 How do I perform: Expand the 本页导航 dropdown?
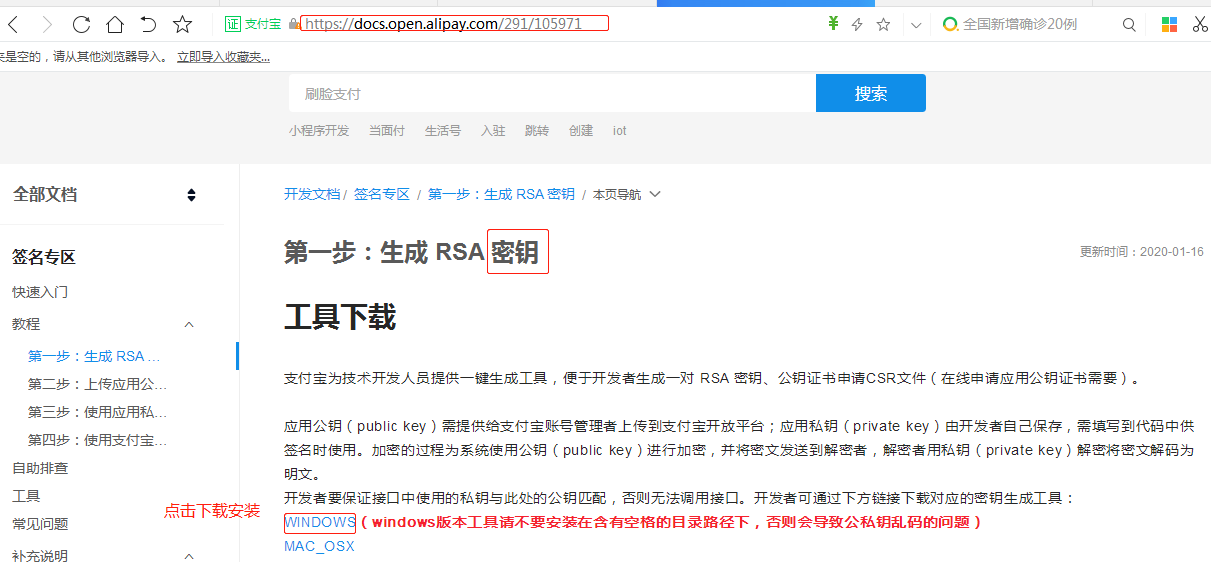627,194
